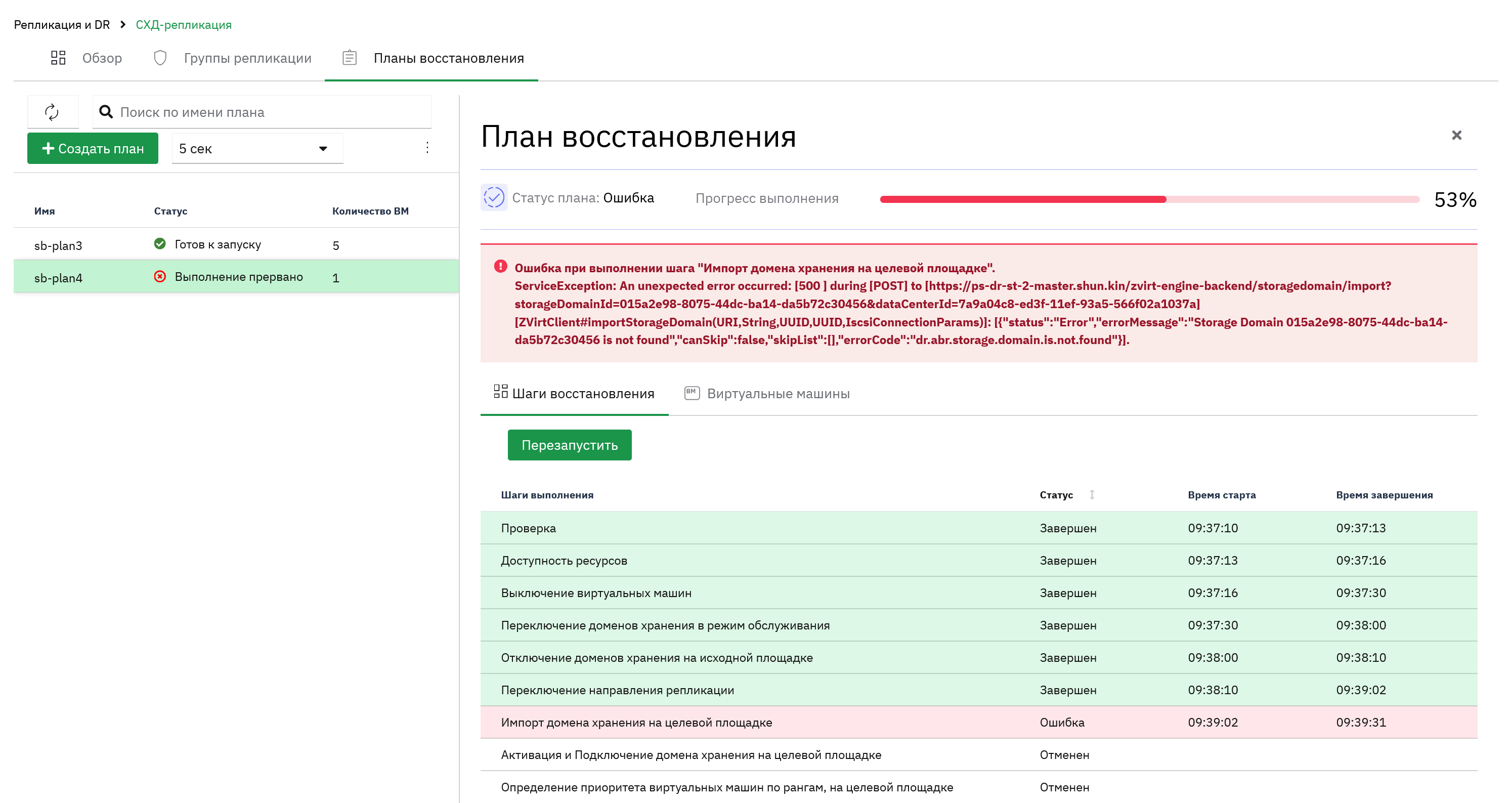This screenshot has height=803, width=1512.
Task: Open the Группы репликации tab
Action: pos(232,58)
